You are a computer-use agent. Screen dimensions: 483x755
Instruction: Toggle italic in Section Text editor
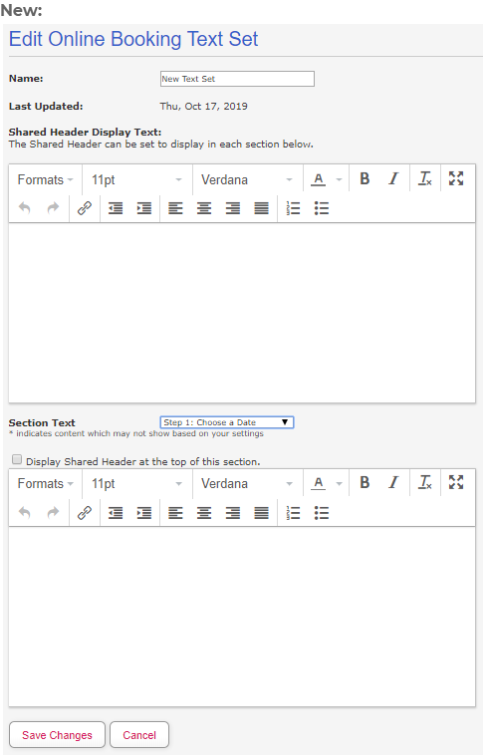click(x=393, y=482)
